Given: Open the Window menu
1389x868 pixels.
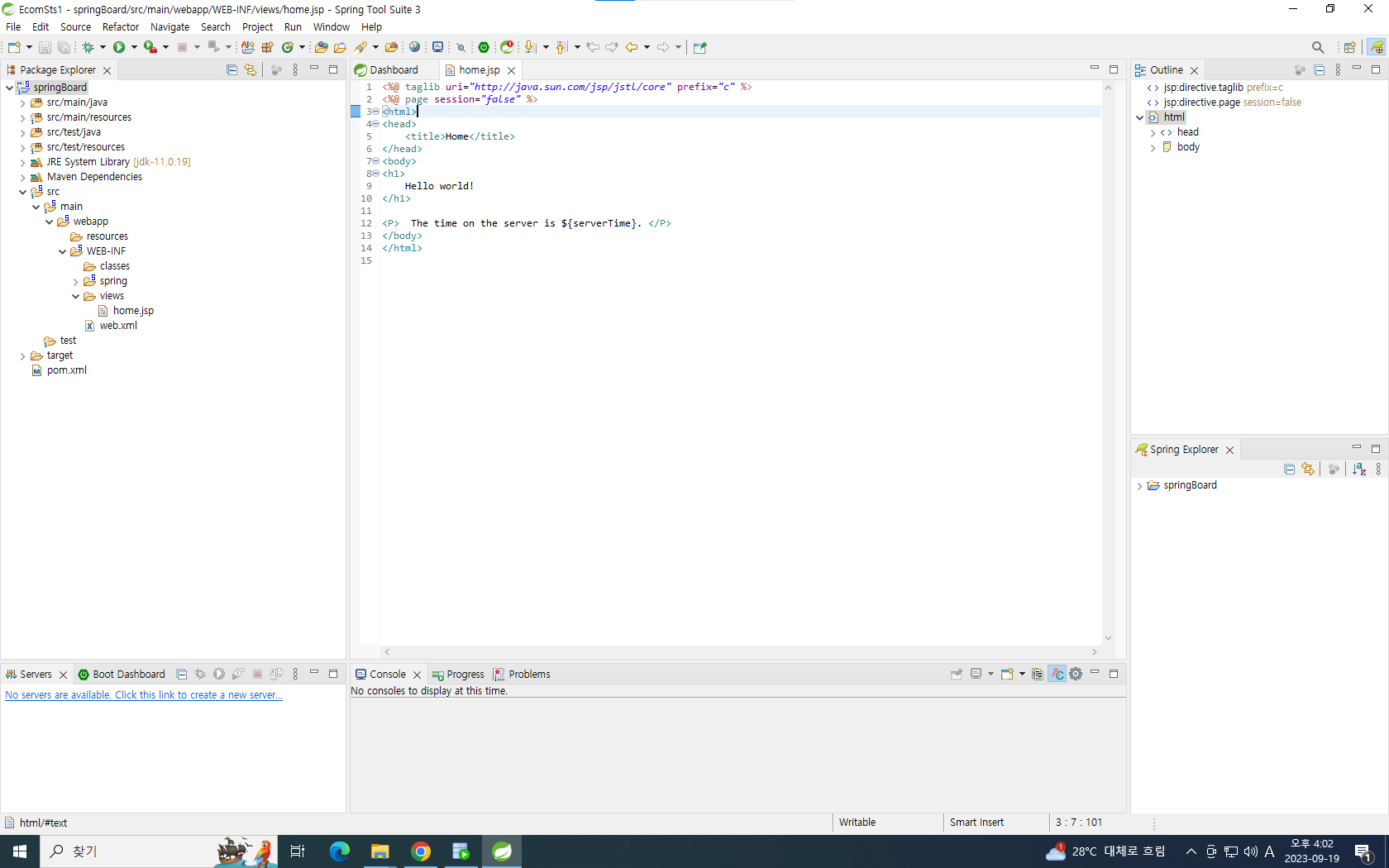Looking at the screenshot, I should pos(331,27).
